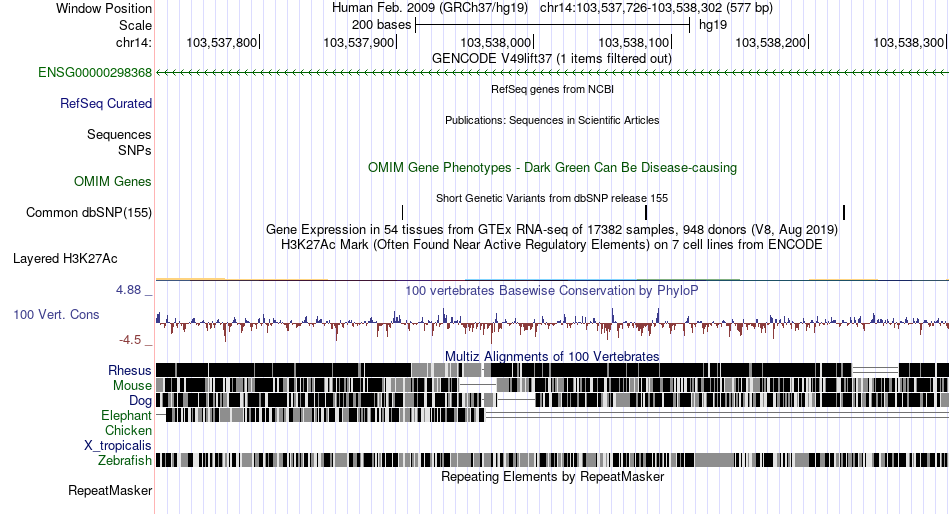Click the Sequences track label
Image resolution: width=950 pixels, height=514 pixels.
pos(119,135)
